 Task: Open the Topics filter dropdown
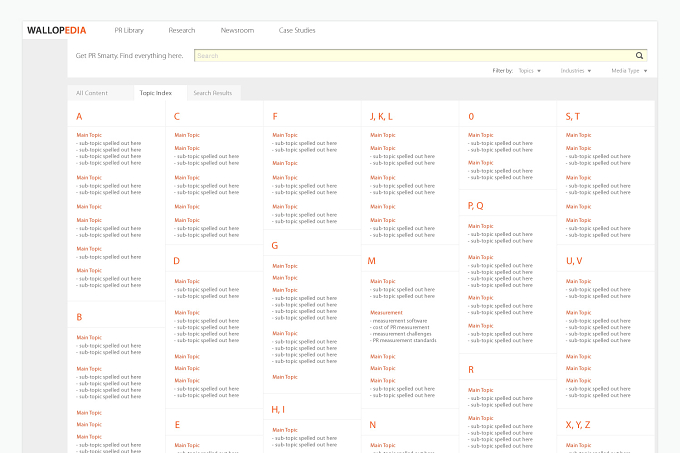(530, 71)
